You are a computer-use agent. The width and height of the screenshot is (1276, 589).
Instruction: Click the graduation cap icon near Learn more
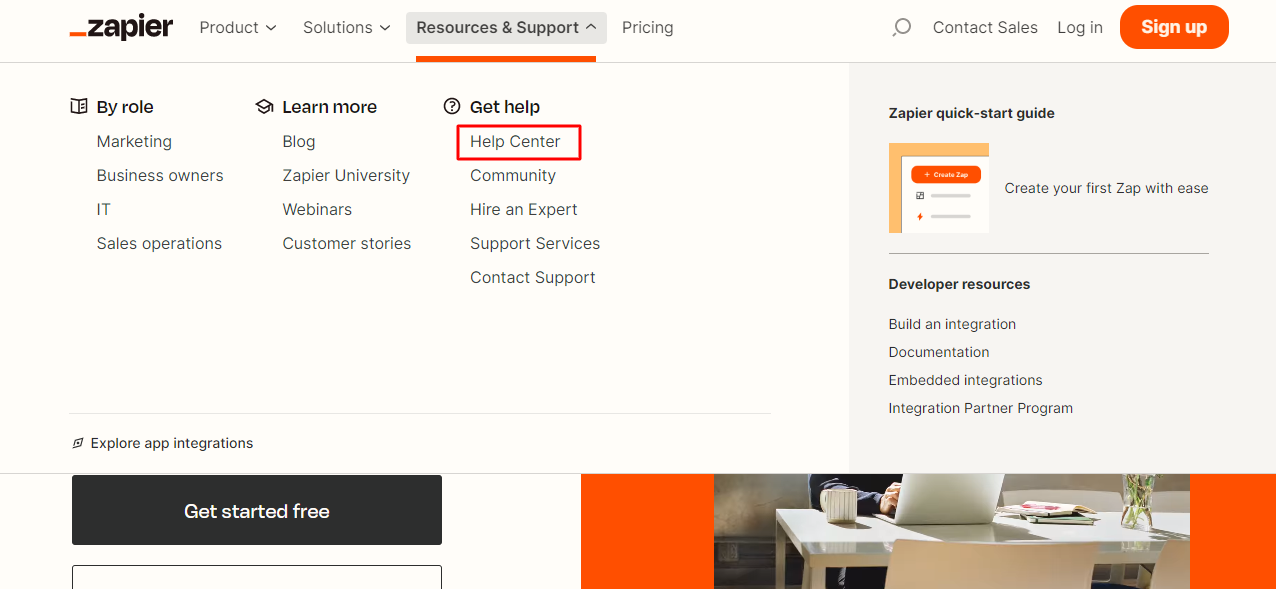click(264, 106)
